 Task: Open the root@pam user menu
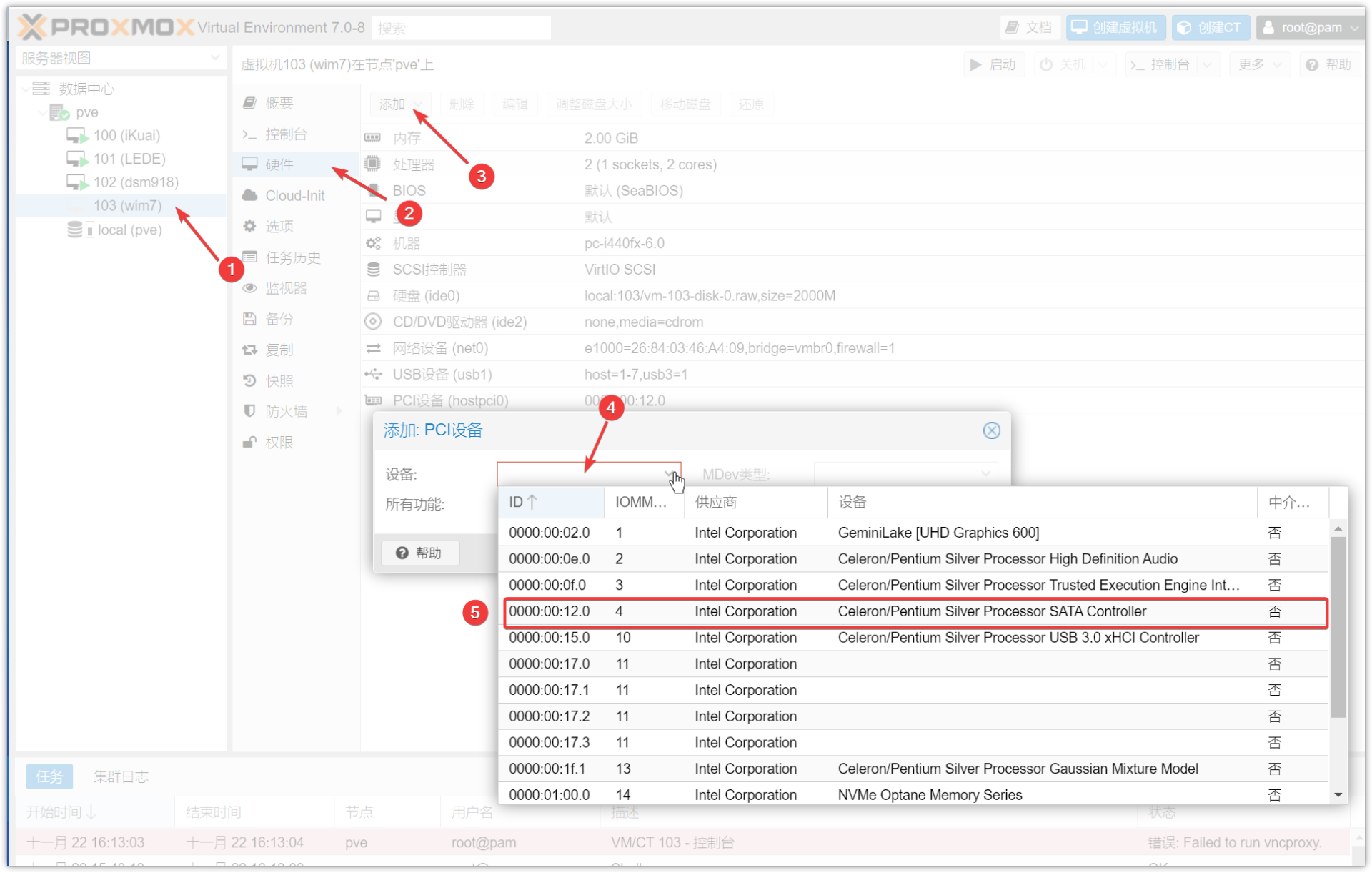coord(1311,28)
